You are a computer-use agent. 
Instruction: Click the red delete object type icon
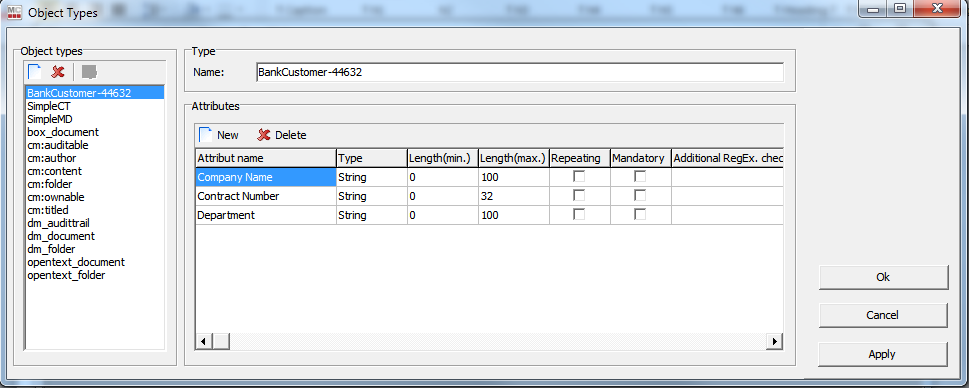click(58, 72)
